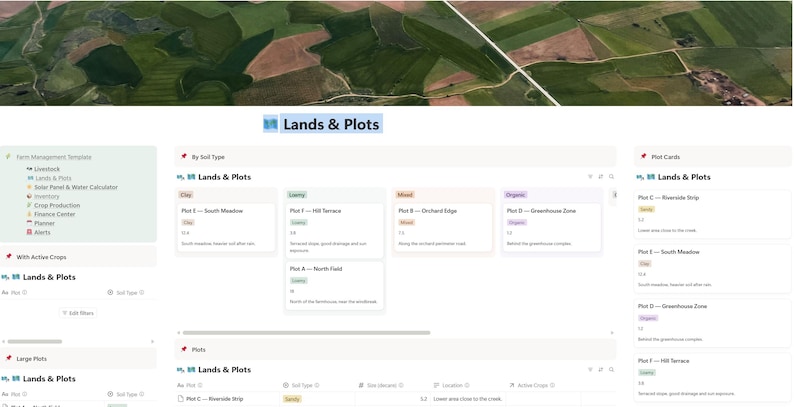Click With Active Crops table horizontal scrollbar
This screenshot has width=794, height=407.
pos(34,342)
